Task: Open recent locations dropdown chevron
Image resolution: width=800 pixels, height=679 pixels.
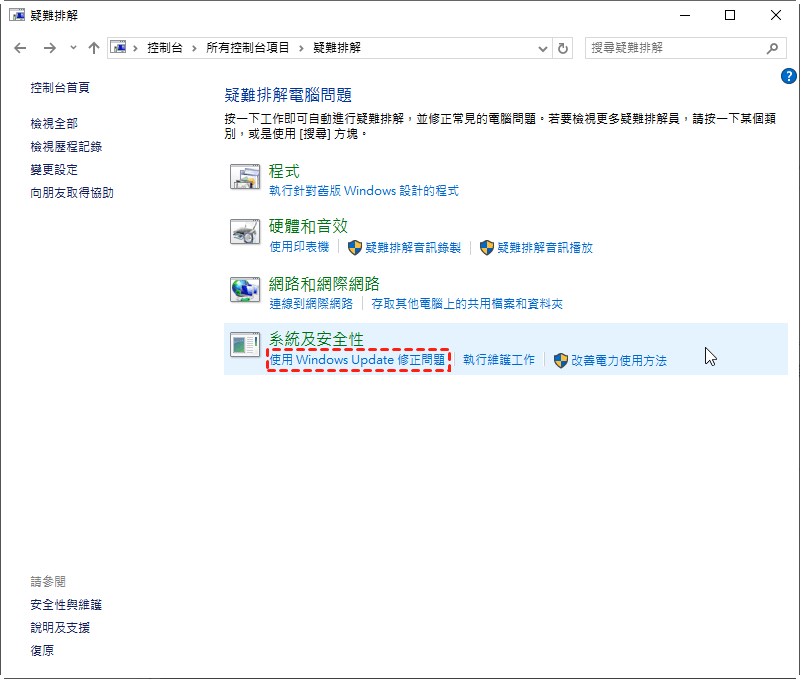Action: 73,48
